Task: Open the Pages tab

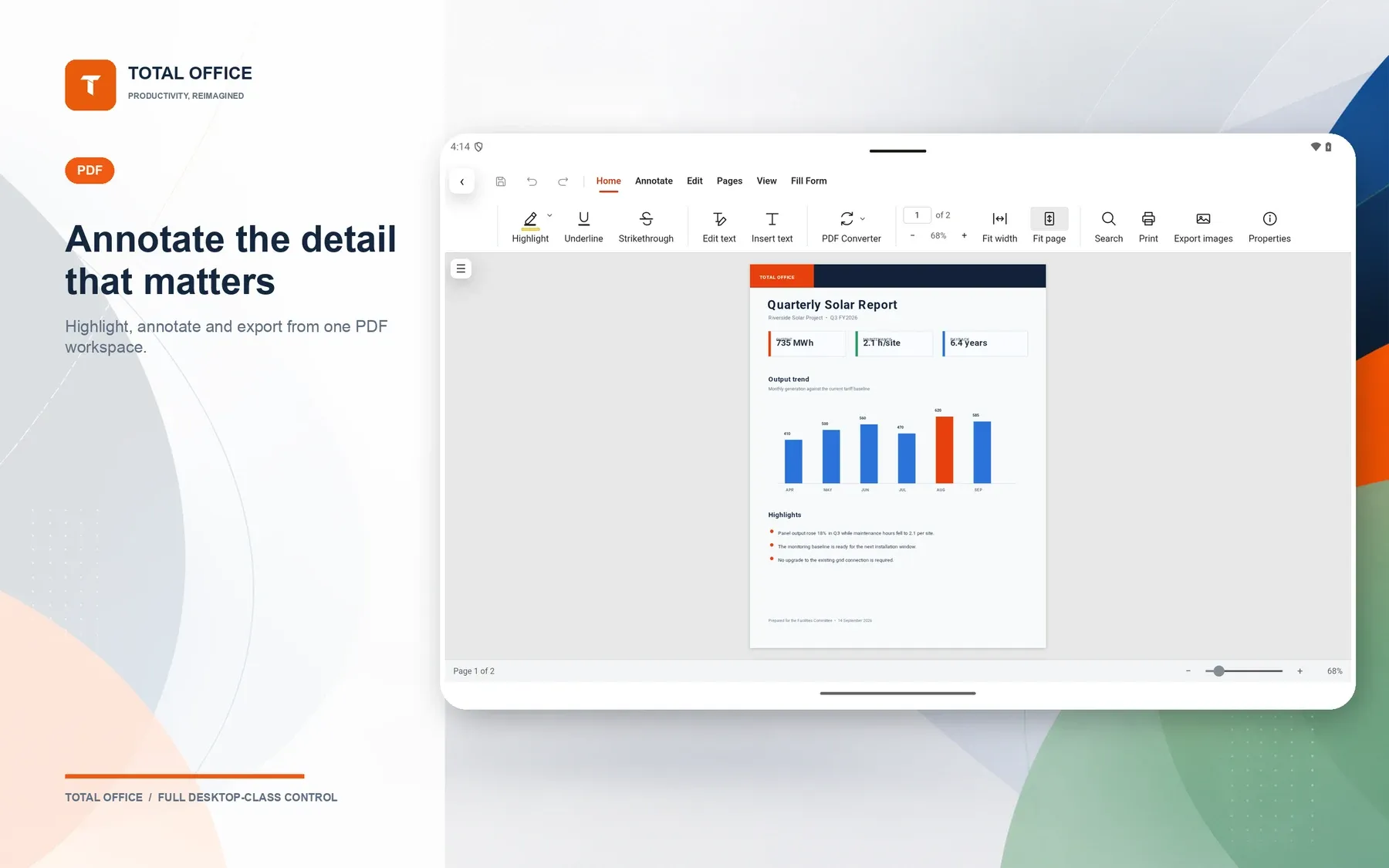Action: pos(729,181)
